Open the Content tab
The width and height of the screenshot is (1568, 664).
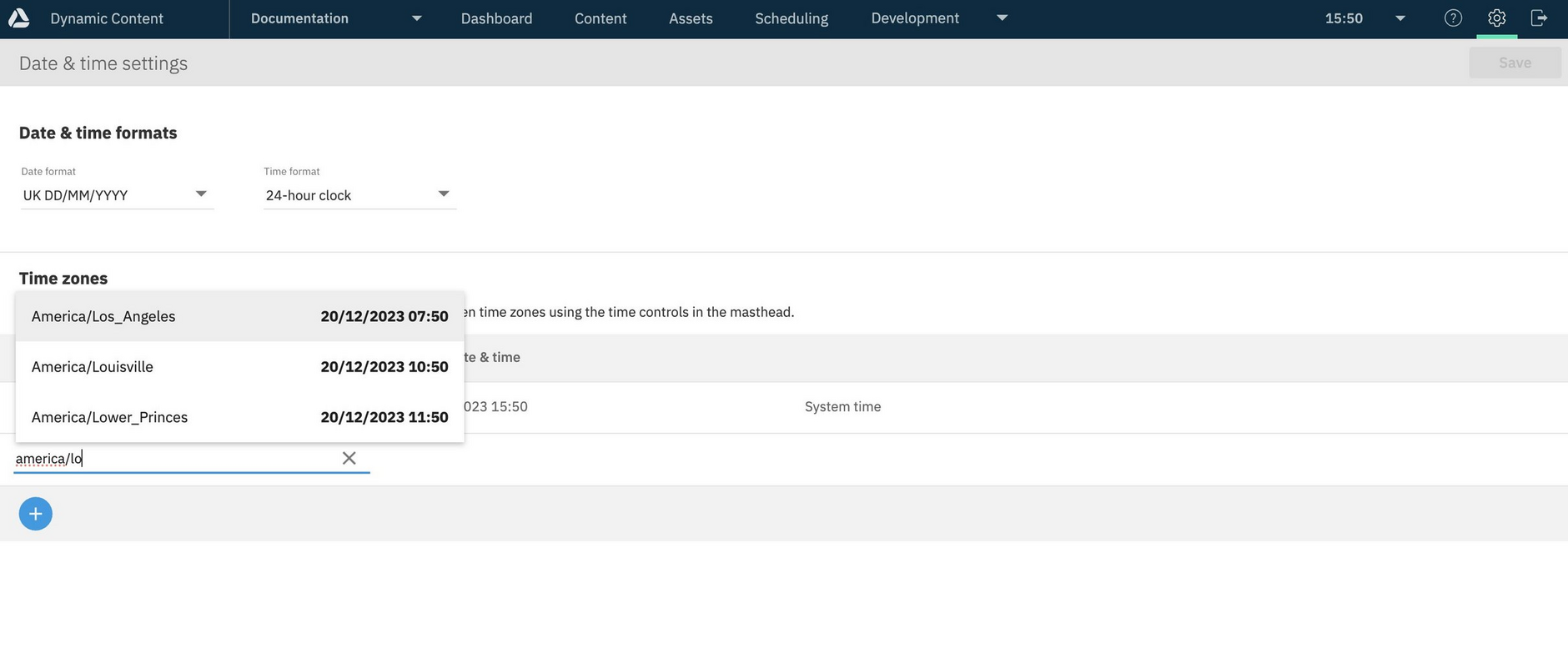[x=601, y=18]
